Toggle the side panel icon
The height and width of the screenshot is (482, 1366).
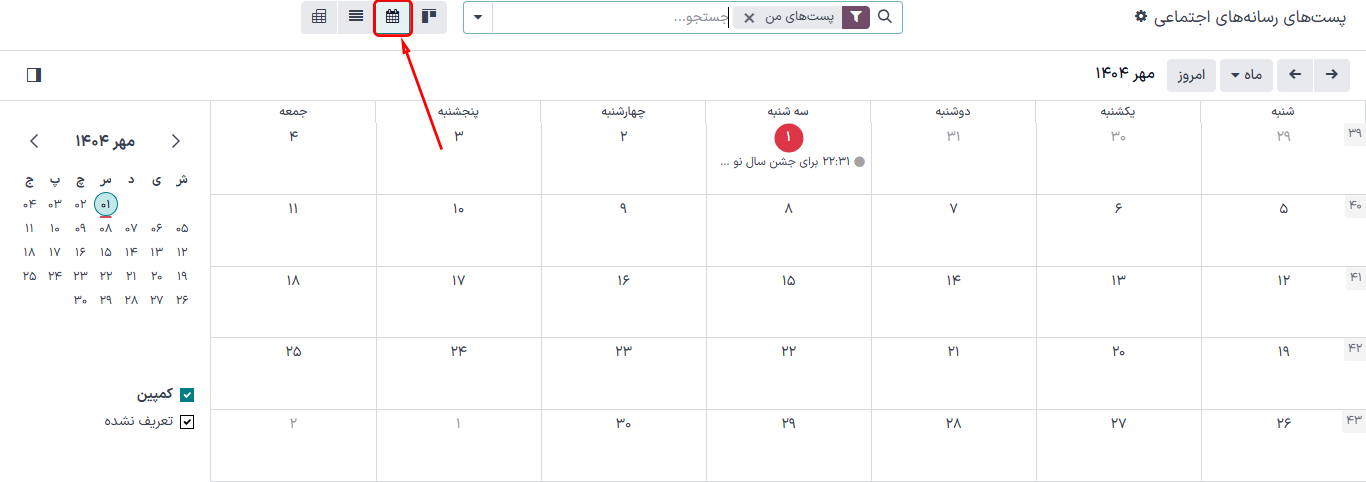34,75
